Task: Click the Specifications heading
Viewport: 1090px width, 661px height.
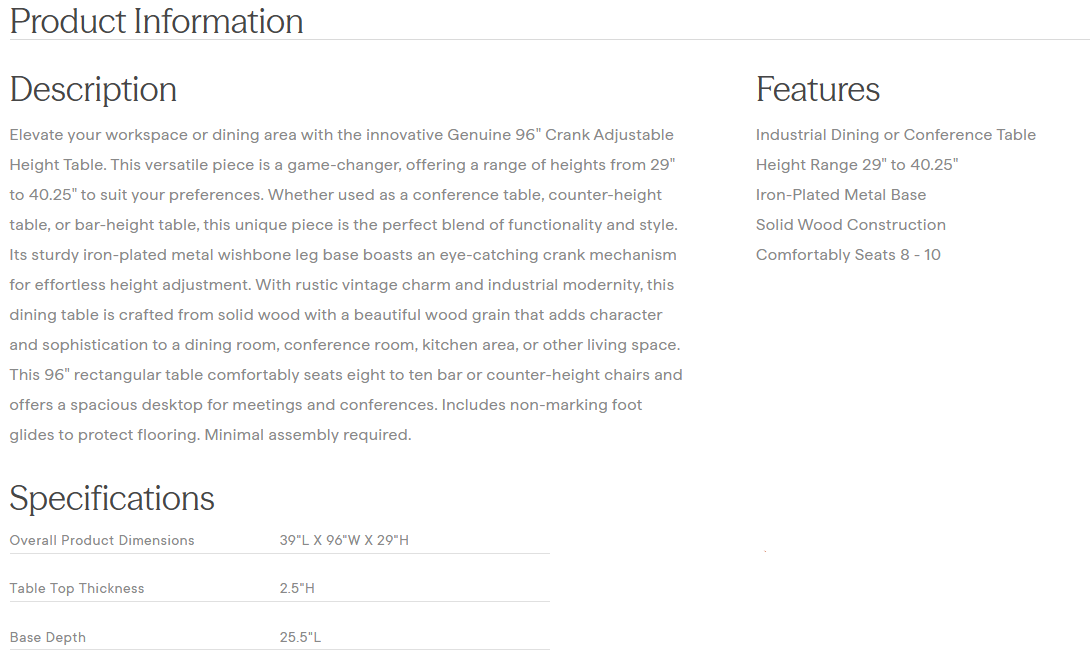Action: (112, 498)
